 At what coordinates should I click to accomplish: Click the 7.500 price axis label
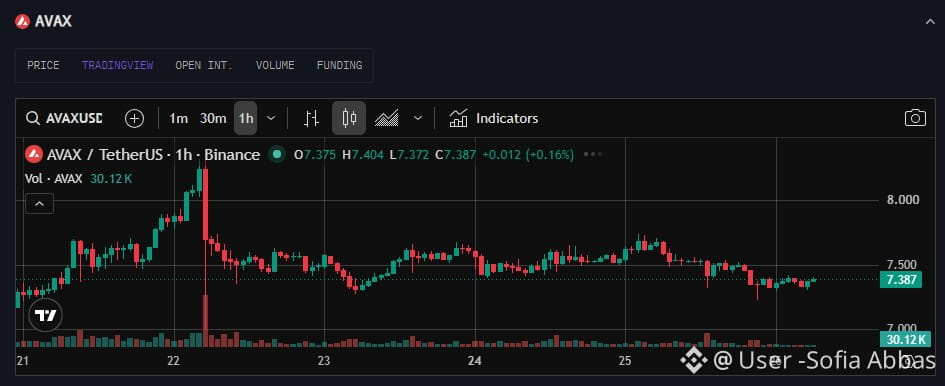[902, 265]
